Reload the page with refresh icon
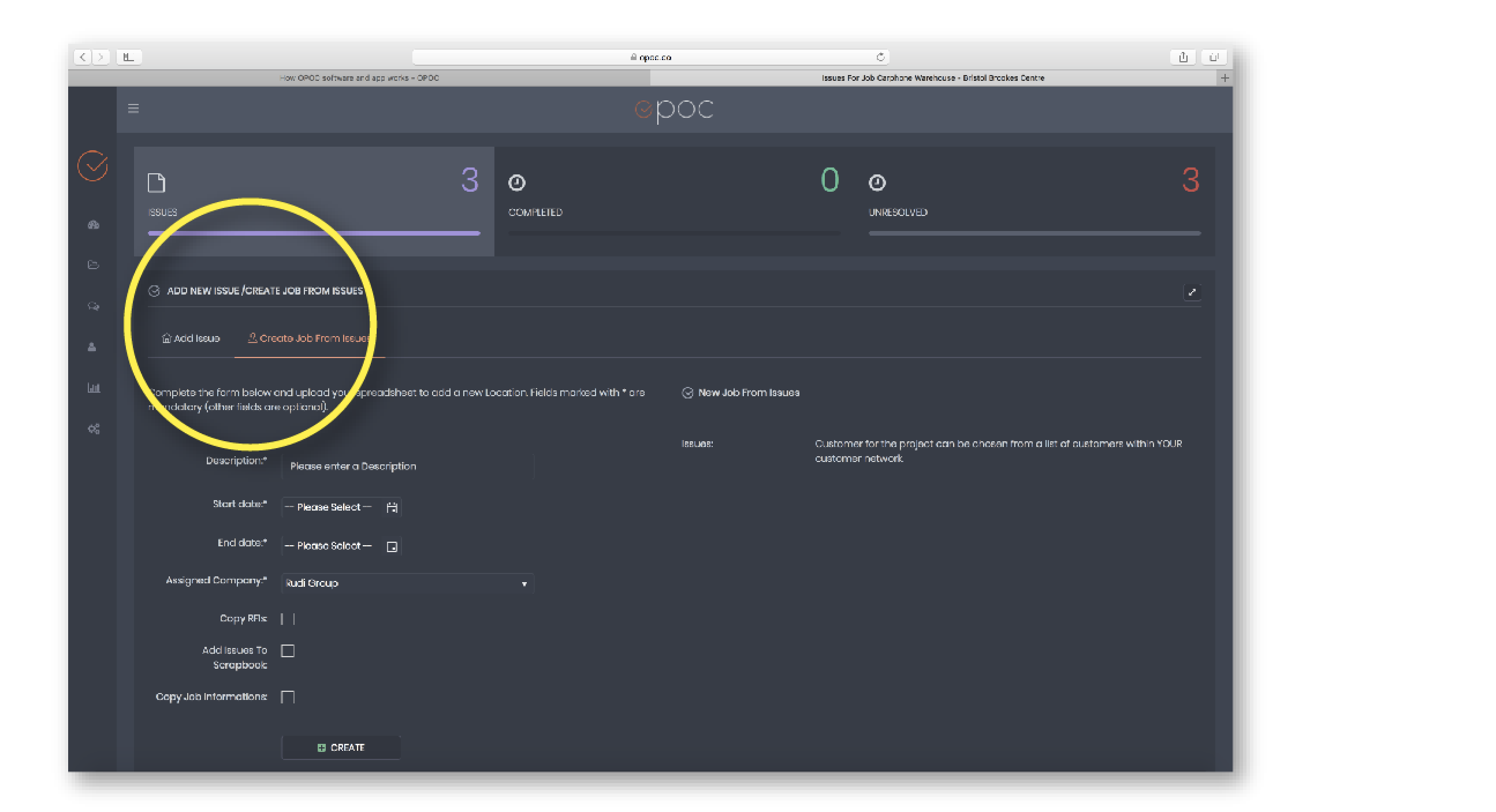This screenshot has height=812, width=1496. (x=880, y=57)
